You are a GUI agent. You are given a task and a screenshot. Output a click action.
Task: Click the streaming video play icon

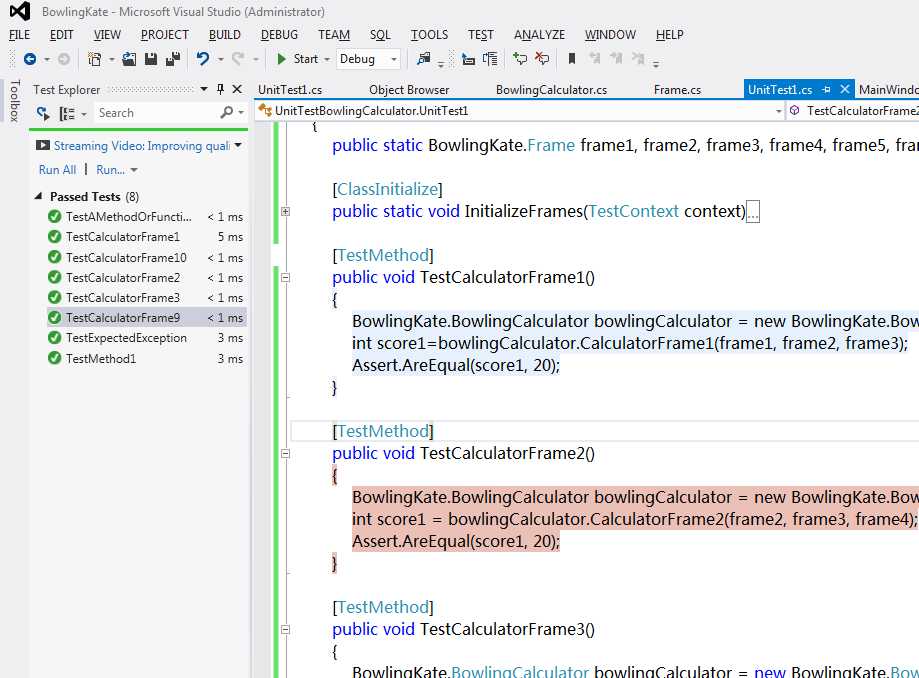pos(43,145)
